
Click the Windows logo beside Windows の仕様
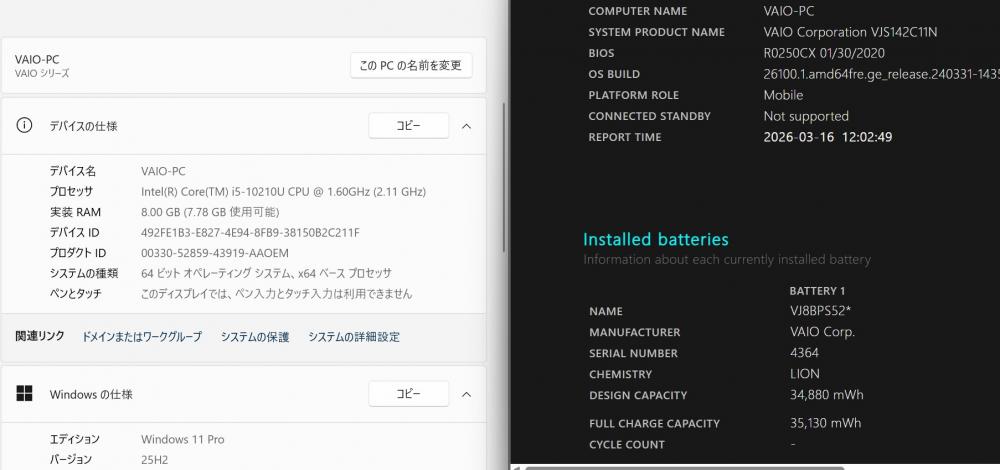[24, 394]
